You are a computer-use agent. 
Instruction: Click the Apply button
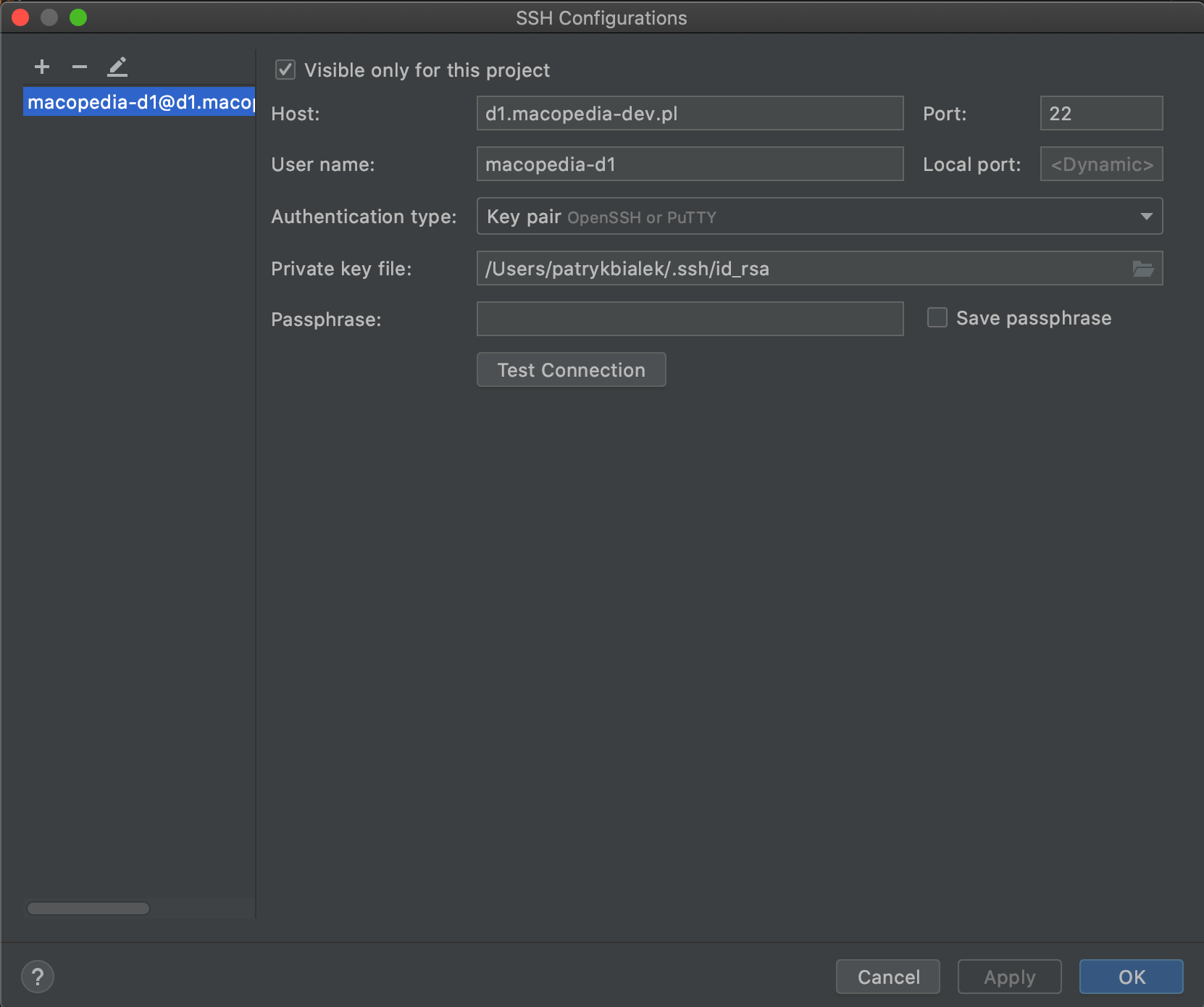[x=1009, y=977]
